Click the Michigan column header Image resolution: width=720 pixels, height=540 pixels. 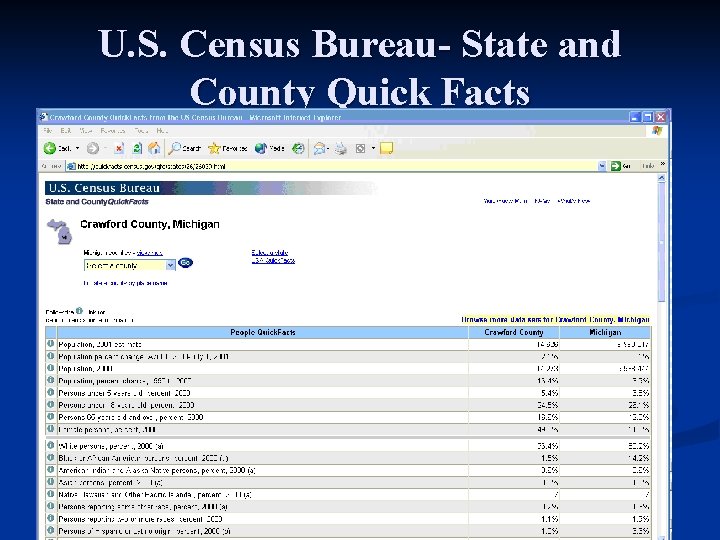pyautogui.click(x=605, y=332)
